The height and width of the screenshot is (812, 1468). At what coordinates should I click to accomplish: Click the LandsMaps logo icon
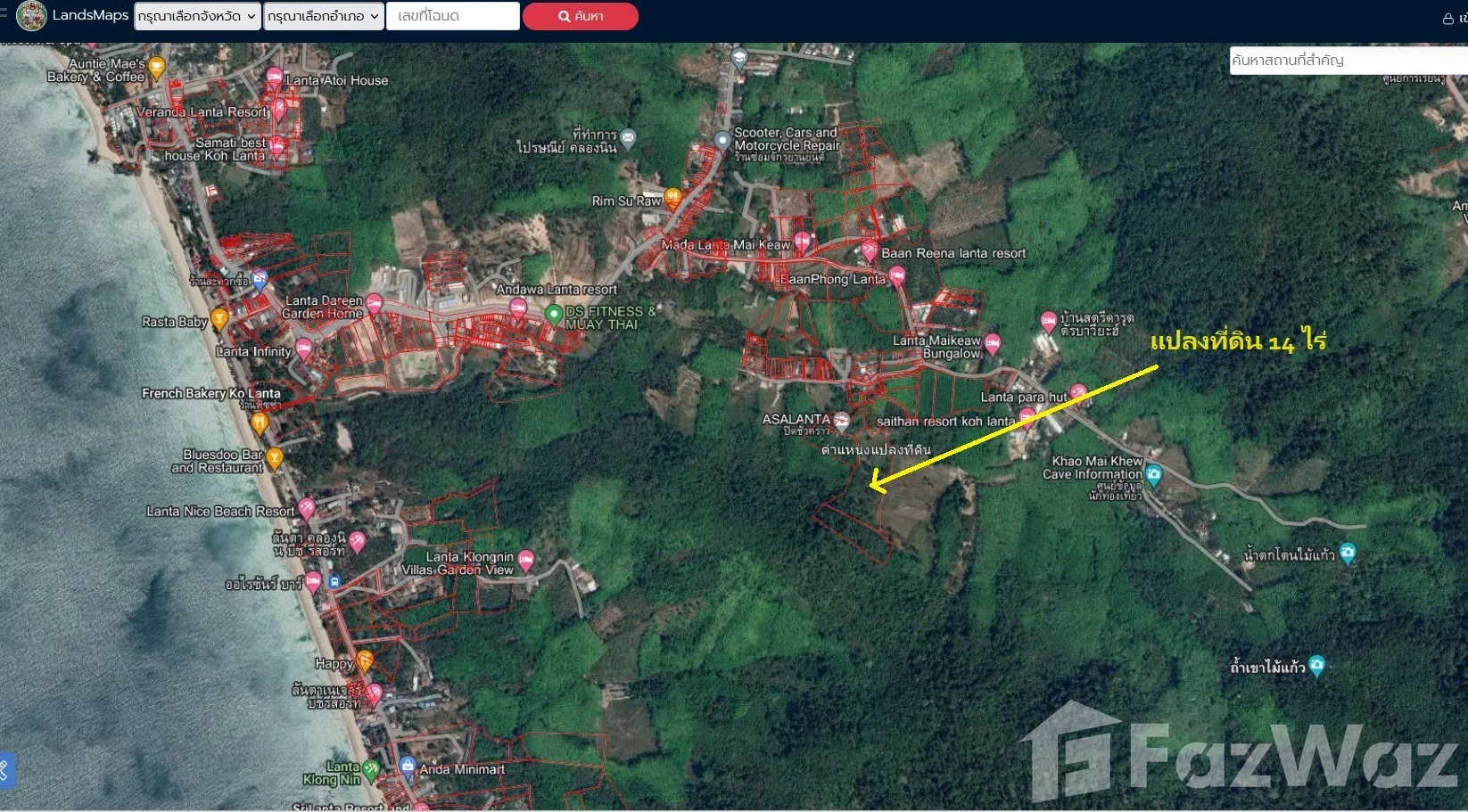pos(32,16)
